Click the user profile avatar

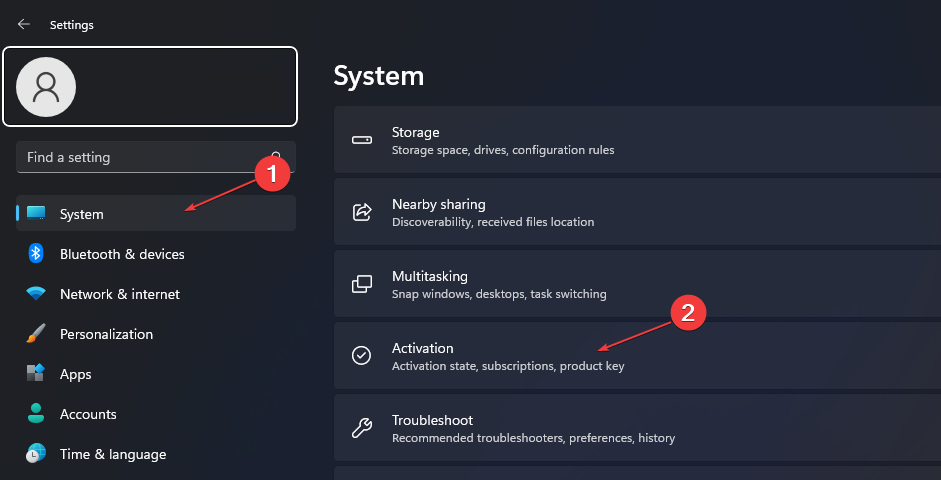46,87
